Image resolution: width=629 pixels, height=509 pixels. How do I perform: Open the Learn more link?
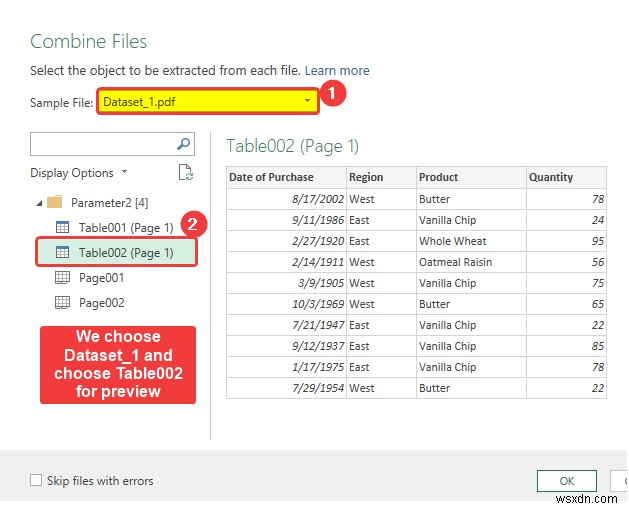[337, 71]
